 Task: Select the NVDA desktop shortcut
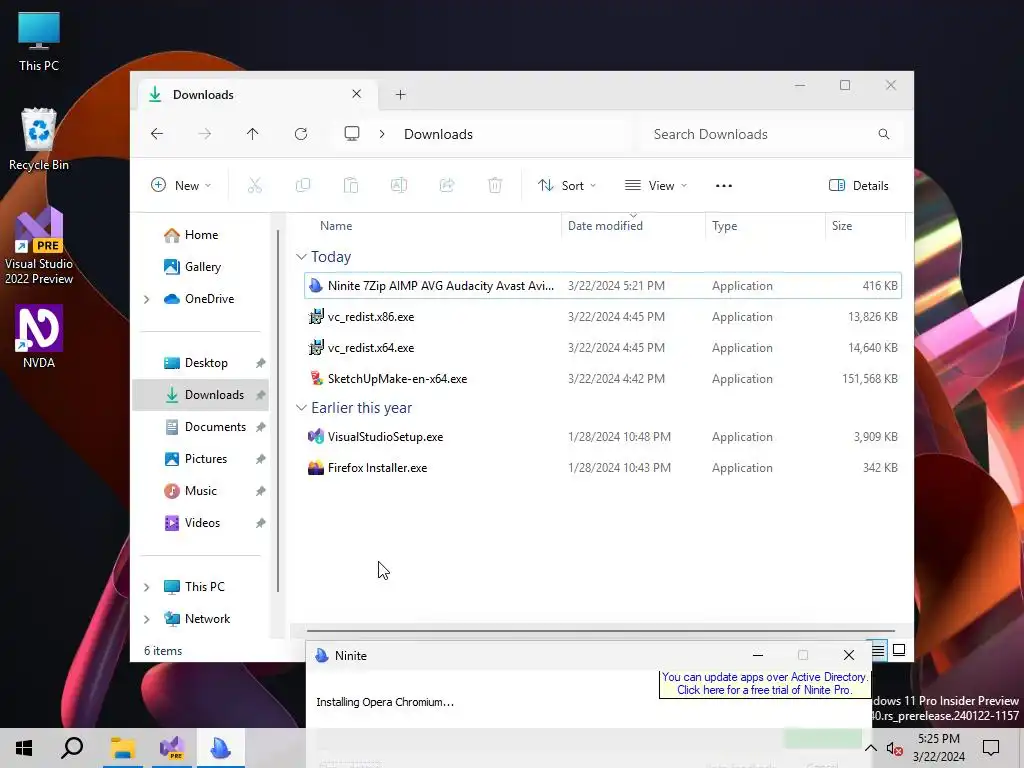click(39, 337)
